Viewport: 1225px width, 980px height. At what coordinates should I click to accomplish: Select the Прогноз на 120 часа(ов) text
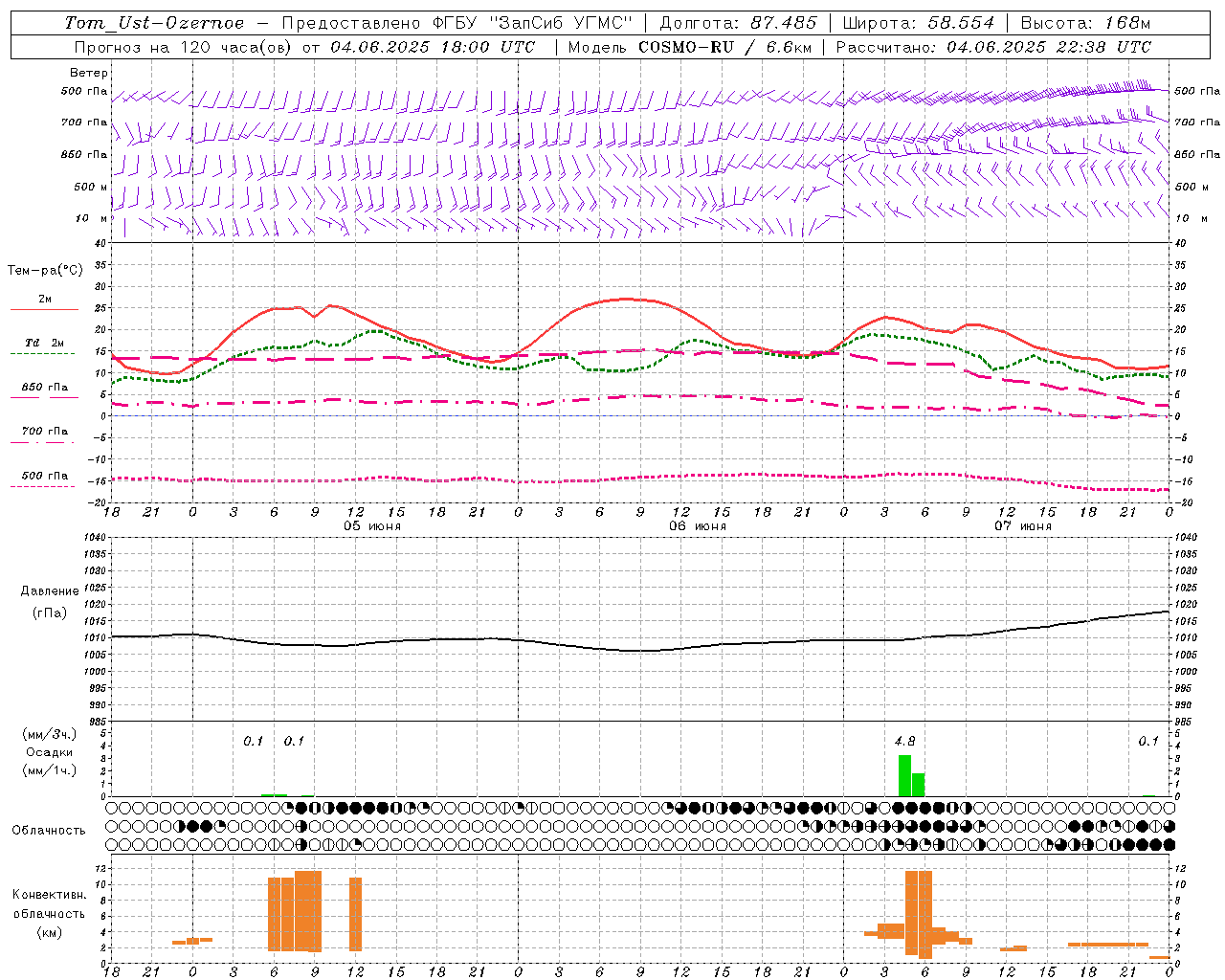click(x=185, y=47)
